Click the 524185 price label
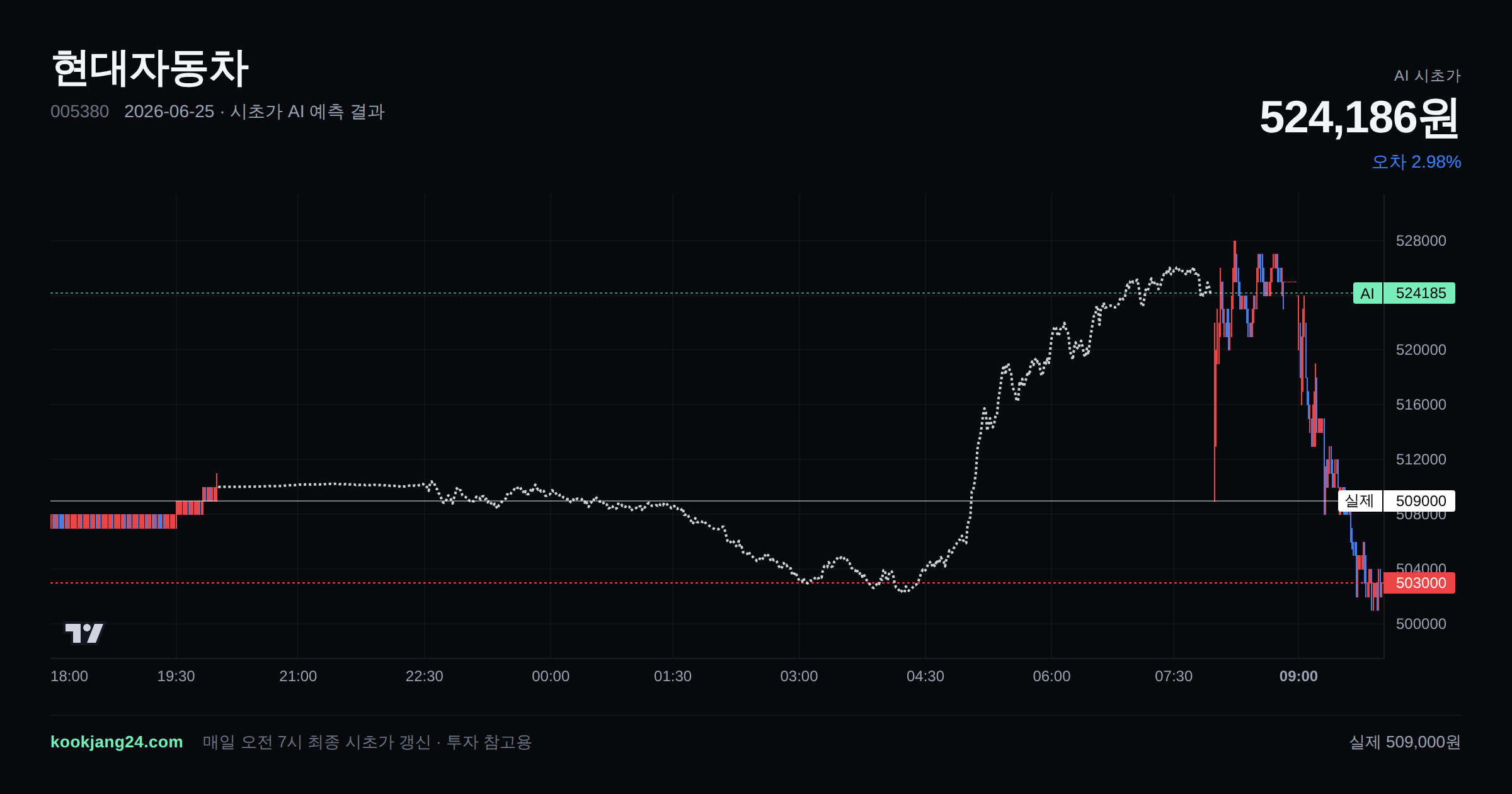 point(1420,293)
